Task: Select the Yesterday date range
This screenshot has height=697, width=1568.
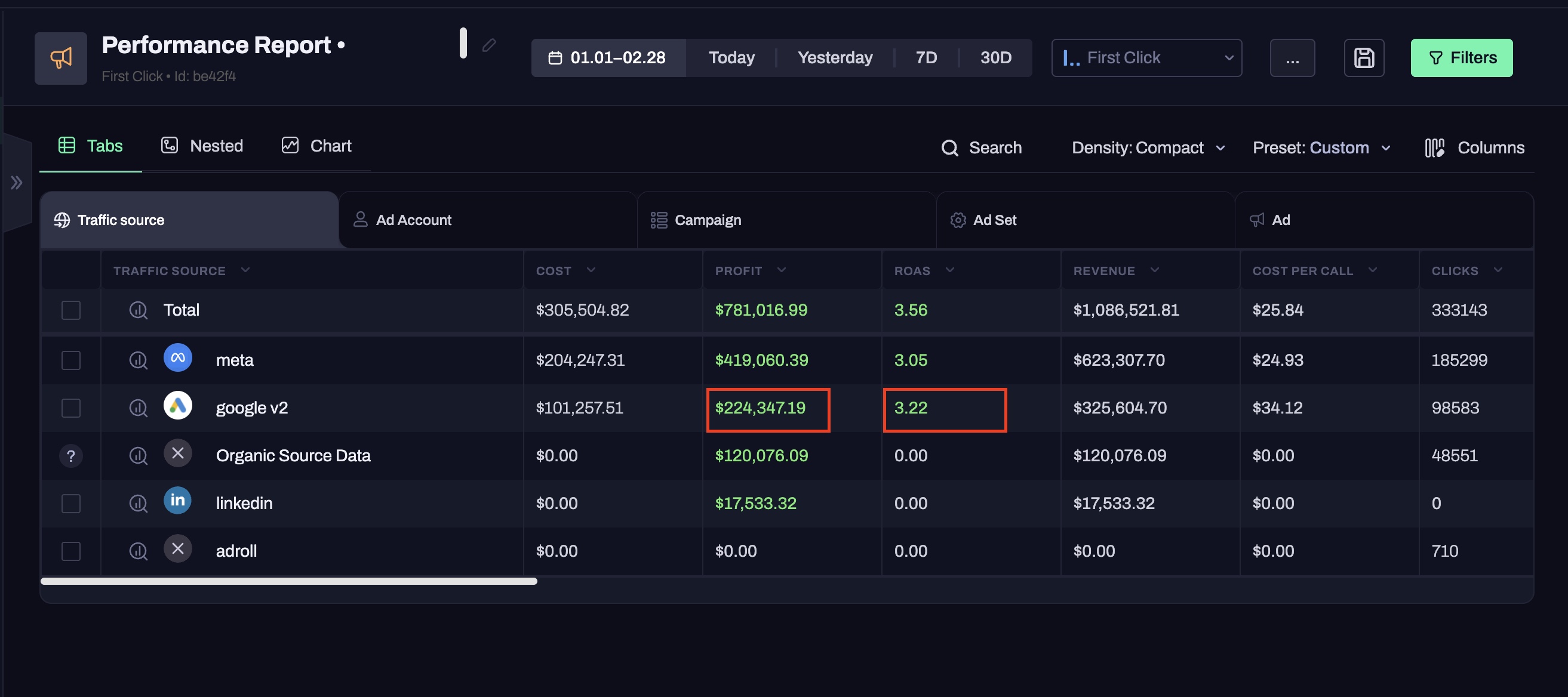Action: pyautogui.click(x=835, y=58)
